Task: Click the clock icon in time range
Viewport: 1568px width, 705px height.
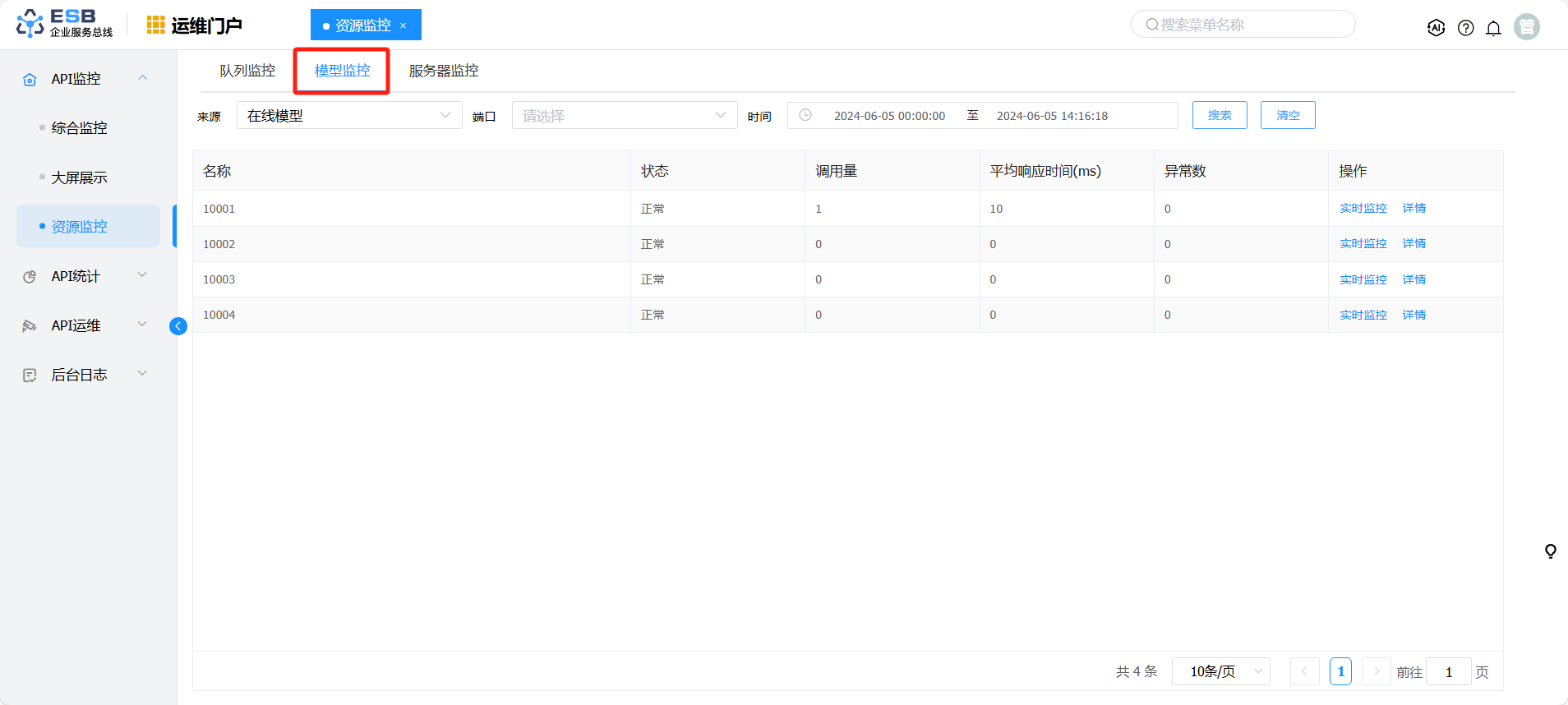Action: (805, 116)
